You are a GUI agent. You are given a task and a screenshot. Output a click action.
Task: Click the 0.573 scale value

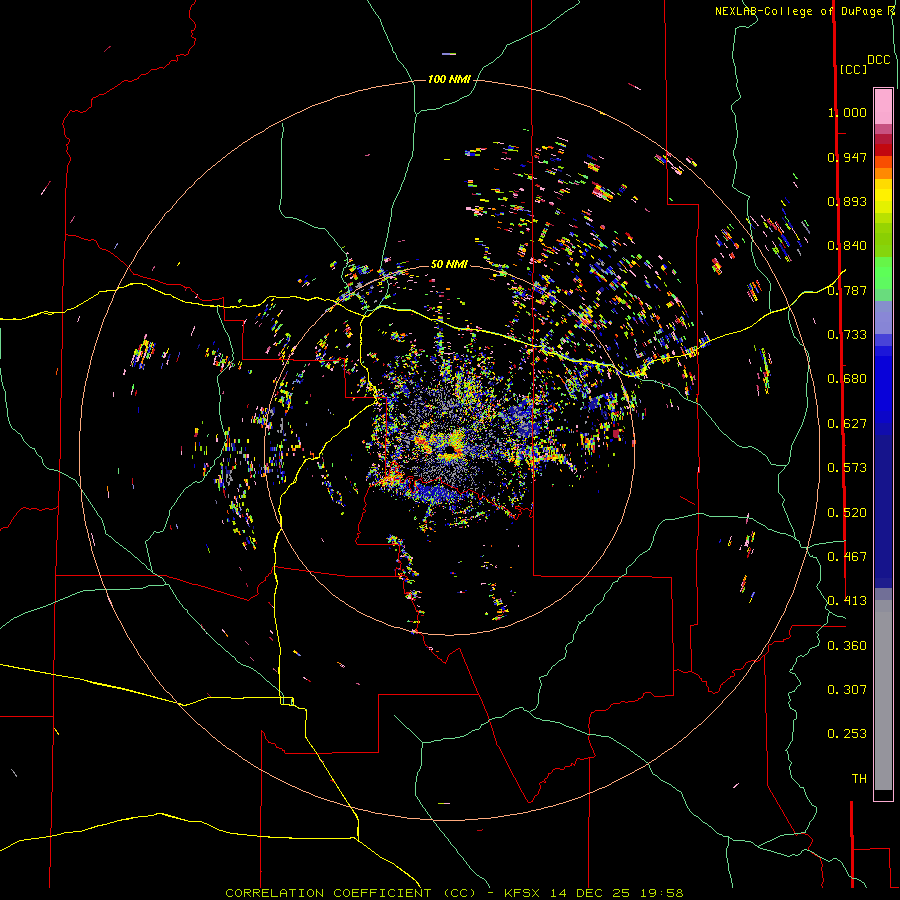click(x=847, y=468)
